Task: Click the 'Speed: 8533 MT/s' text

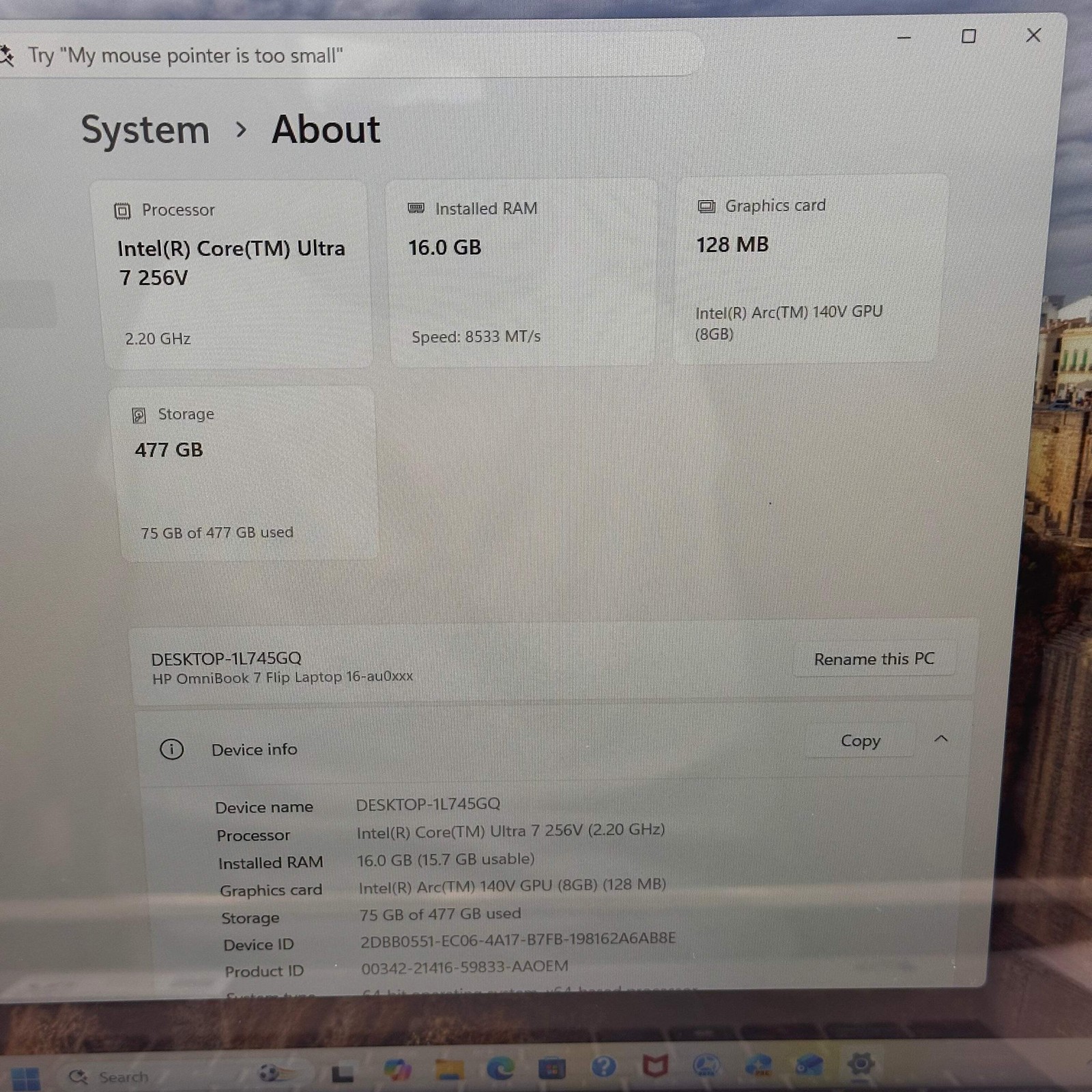Action: [x=476, y=336]
